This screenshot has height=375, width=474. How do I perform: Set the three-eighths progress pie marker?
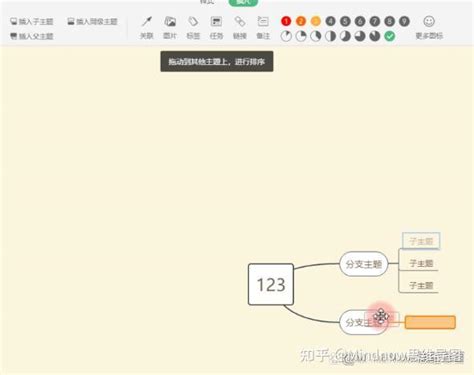pos(315,36)
